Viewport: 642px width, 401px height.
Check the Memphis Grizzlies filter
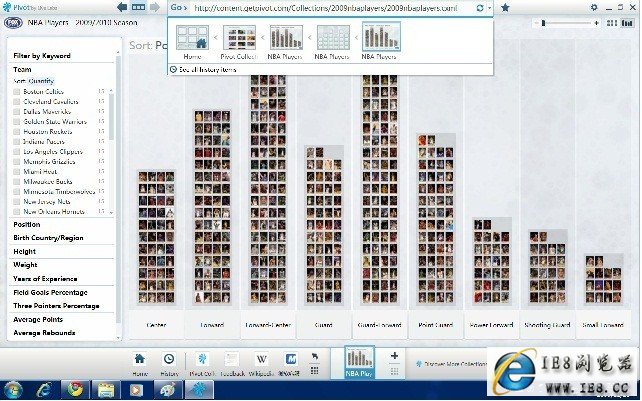click(17, 162)
